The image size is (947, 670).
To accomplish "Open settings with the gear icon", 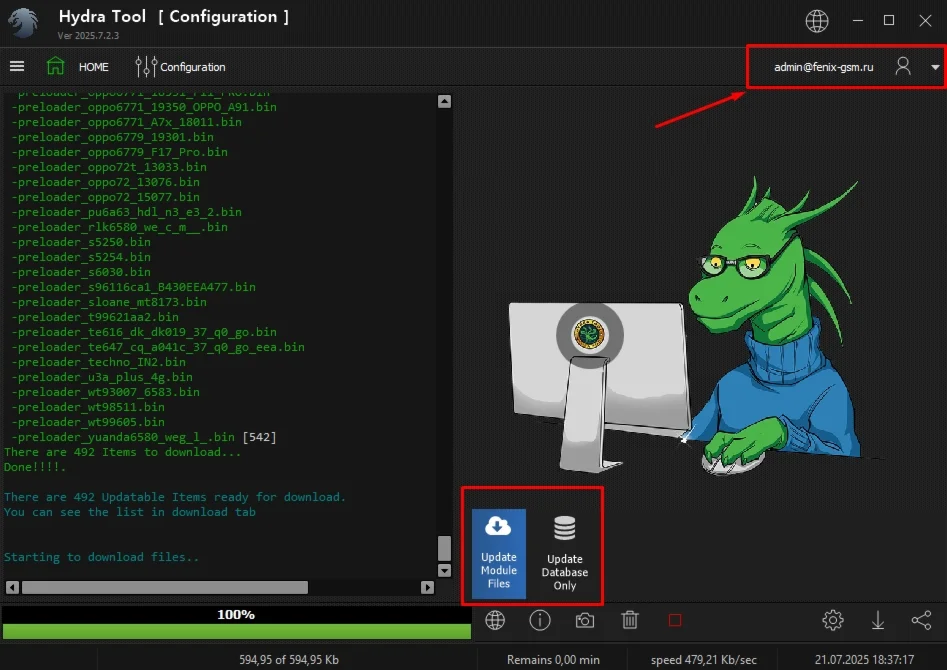I will 833,620.
